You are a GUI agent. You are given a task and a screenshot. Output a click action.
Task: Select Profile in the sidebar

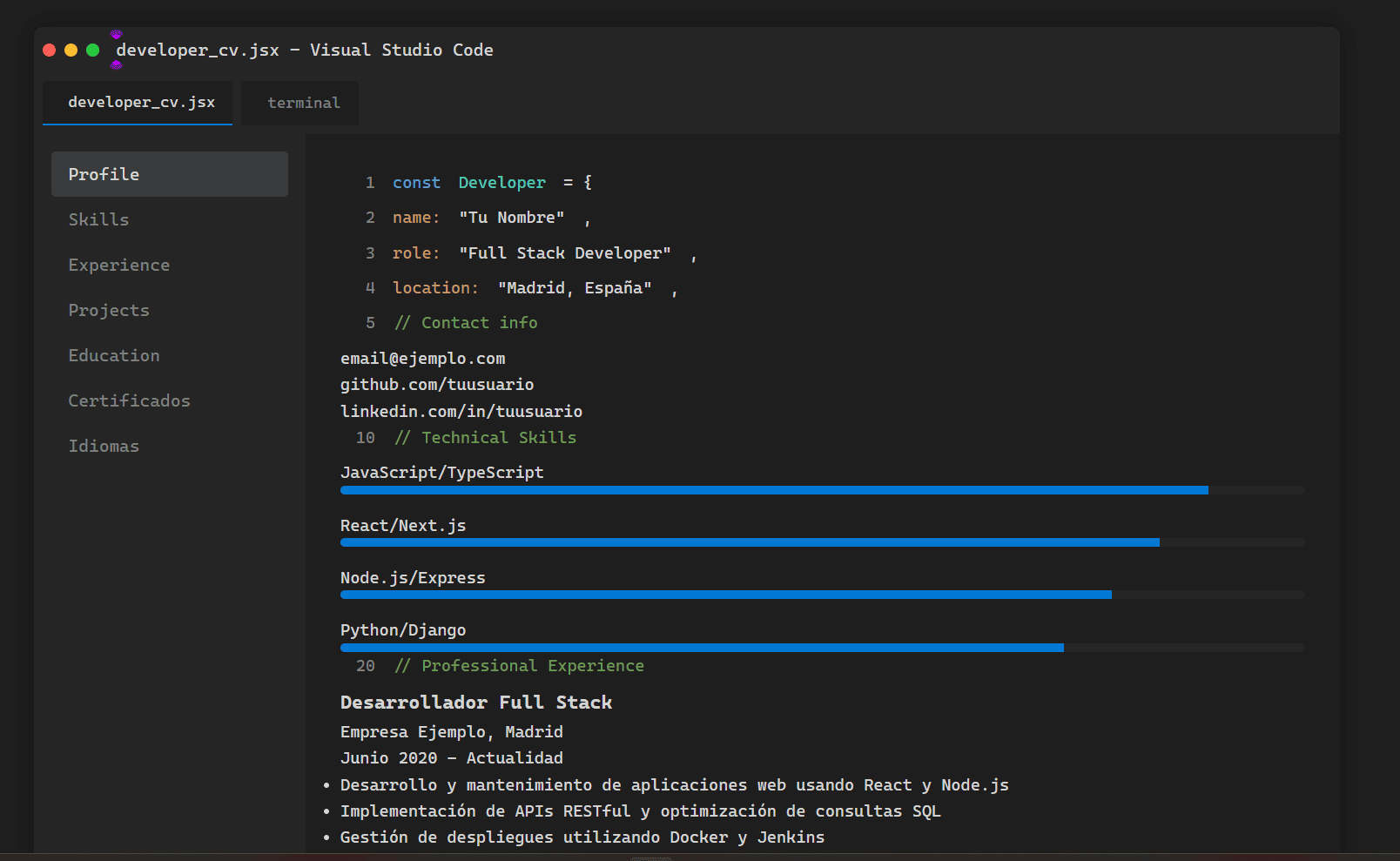(x=170, y=174)
